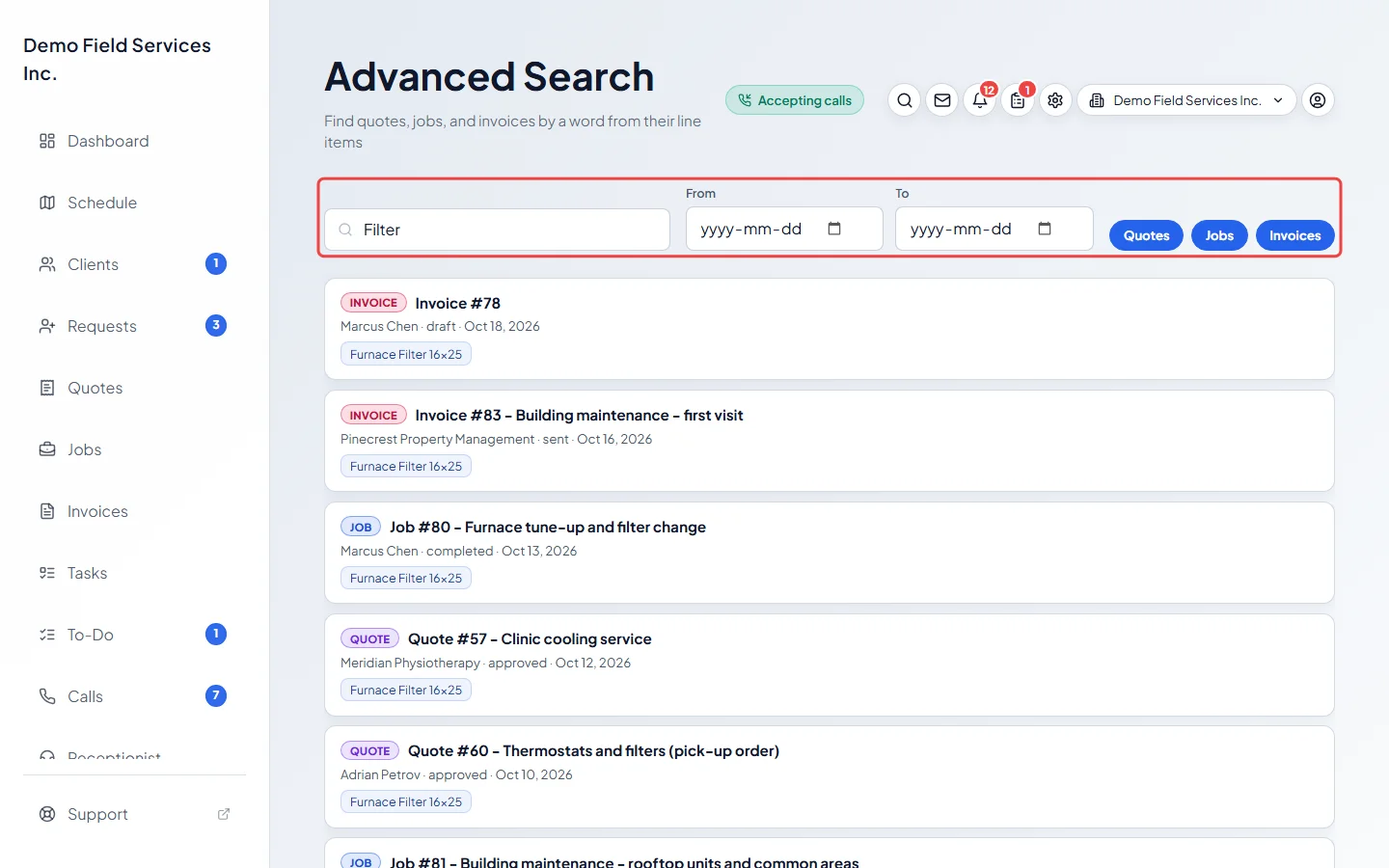Click Furnace Filter tag under Quote #60

tap(406, 802)
